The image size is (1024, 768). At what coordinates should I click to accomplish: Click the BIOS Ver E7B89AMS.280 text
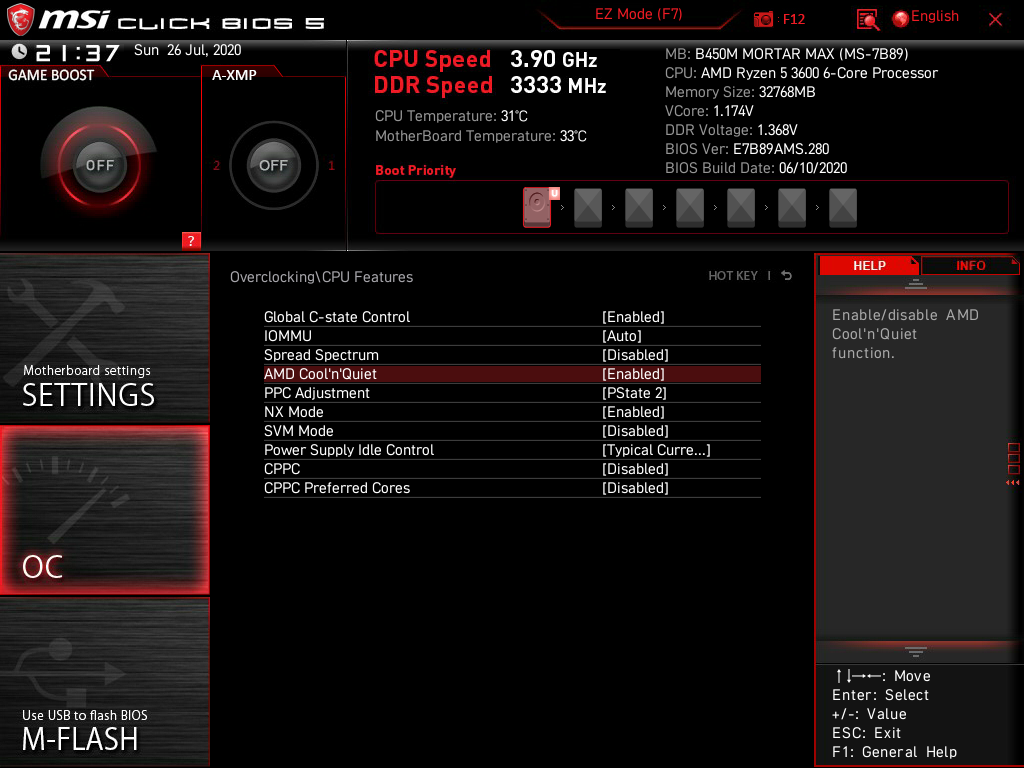(x=747, y=149)
